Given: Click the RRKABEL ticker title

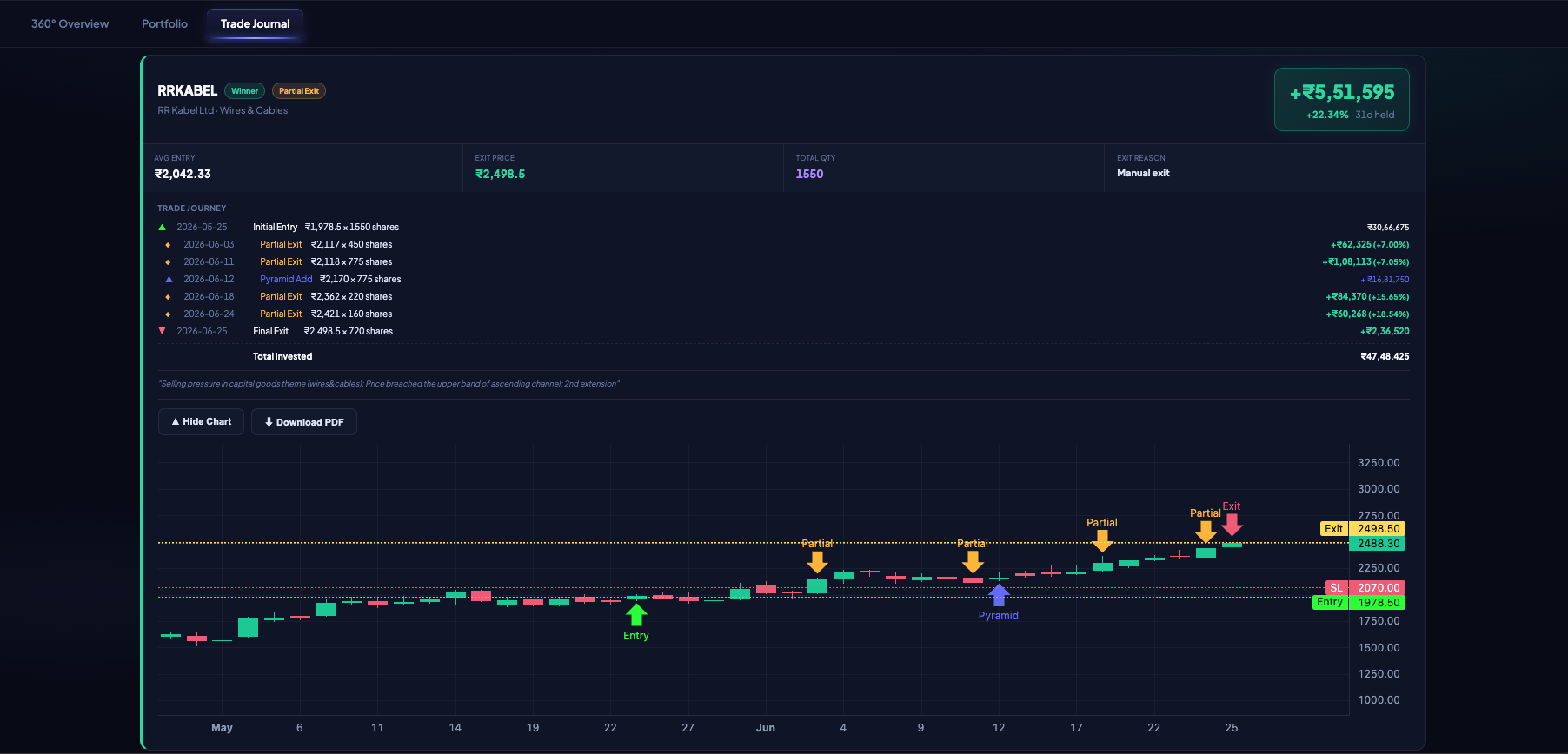Looking at the screenshot, I should click(x=187, y=90).
